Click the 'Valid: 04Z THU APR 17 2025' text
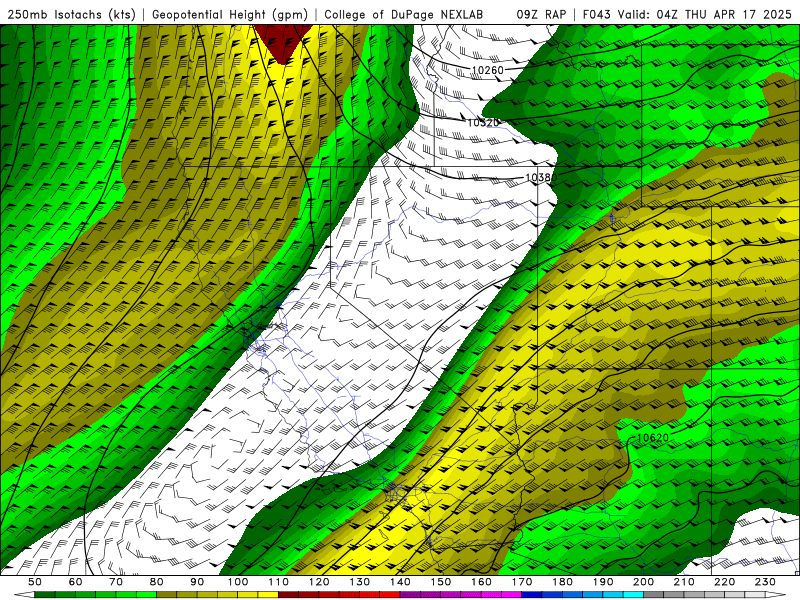800x600 pixels. [x=705, y=14]
